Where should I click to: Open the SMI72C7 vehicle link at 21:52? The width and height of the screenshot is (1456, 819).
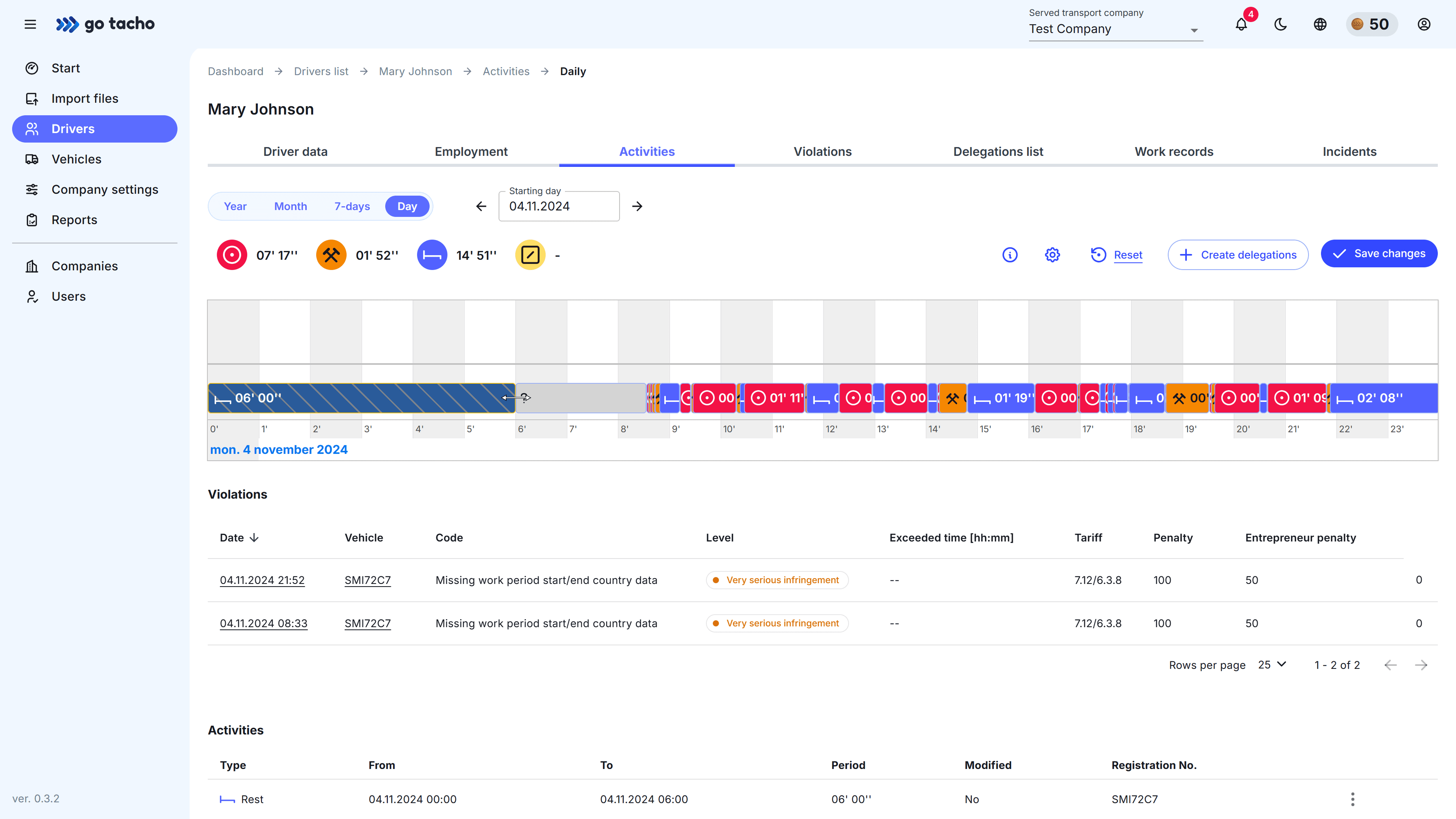[367, 580]
